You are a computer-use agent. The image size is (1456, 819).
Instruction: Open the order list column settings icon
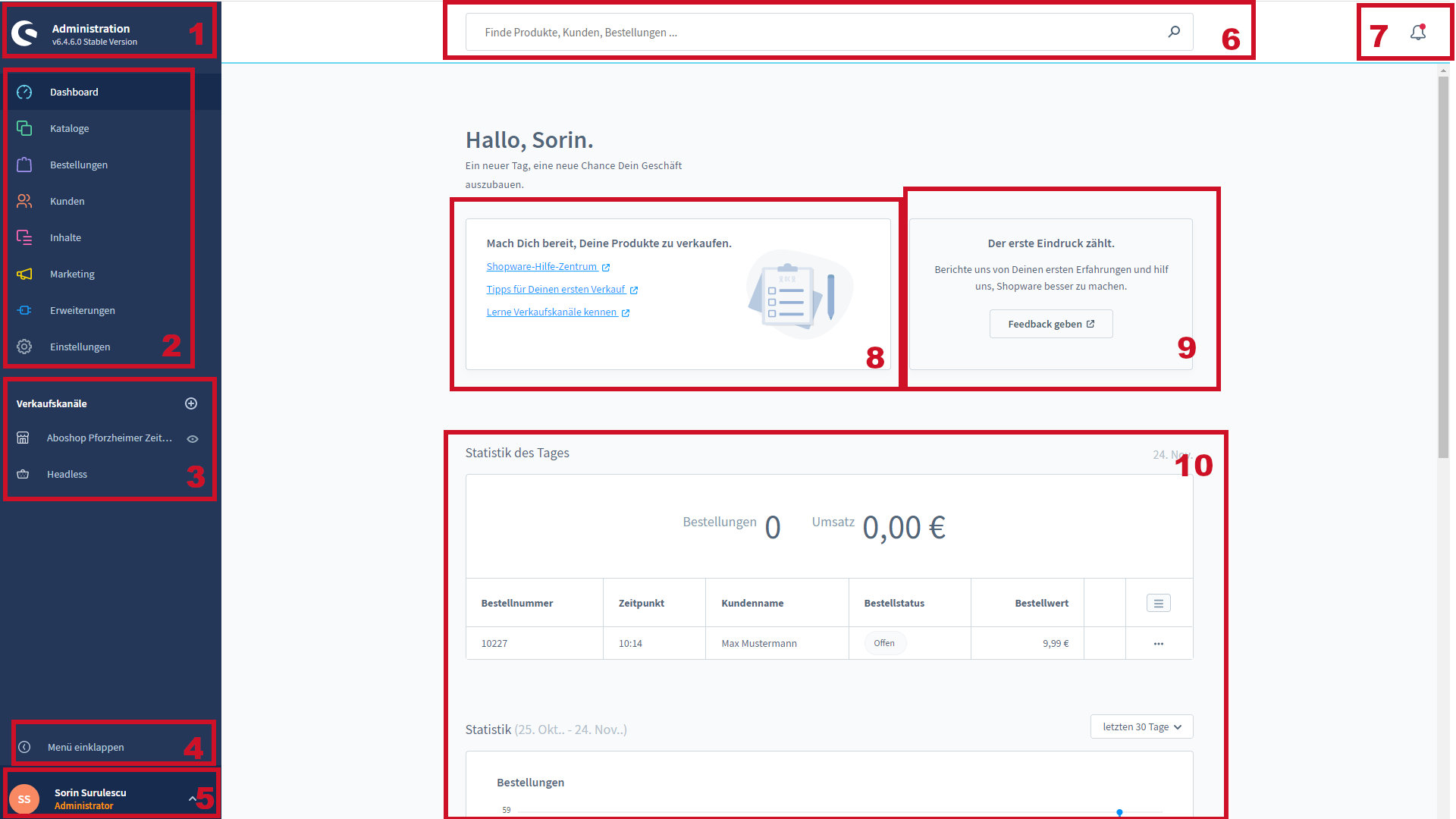pos(1158,603)
